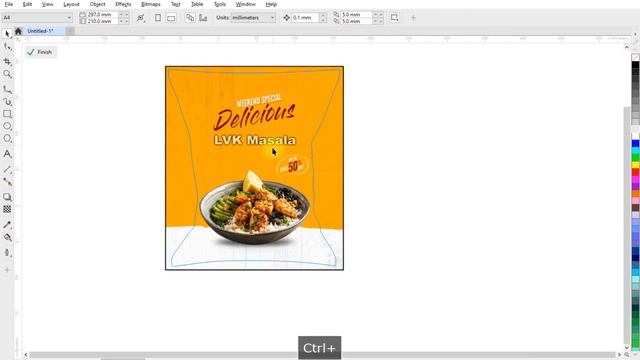Image resolution: width=640 pixels, height=360 pixels.
Task: Open Quick Customize at toolbox bottom
Action: 7,270
